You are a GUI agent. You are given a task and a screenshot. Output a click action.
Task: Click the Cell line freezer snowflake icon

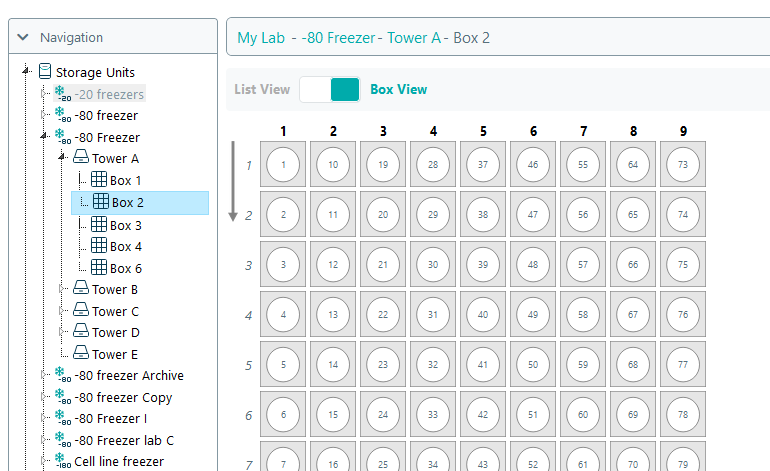pos(62,461)
